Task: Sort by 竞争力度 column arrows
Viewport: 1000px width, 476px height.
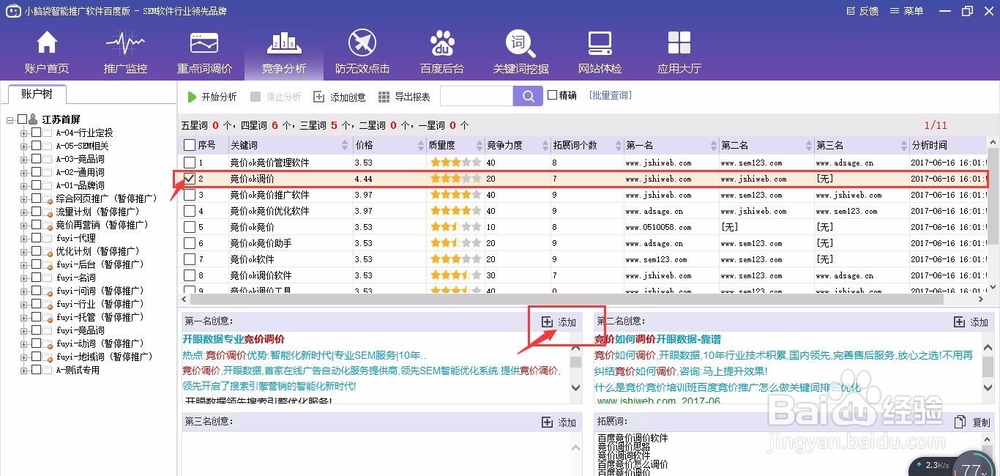Action: pos(543,145)
